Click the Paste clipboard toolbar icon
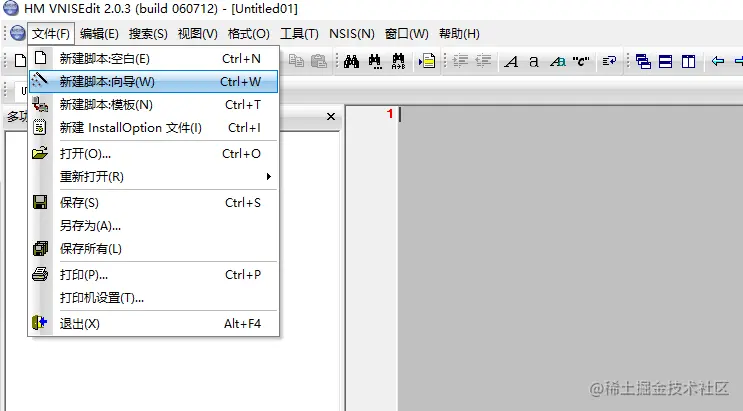Image resolution: width=743 pixels, height=411 pixels. [319, 61]
